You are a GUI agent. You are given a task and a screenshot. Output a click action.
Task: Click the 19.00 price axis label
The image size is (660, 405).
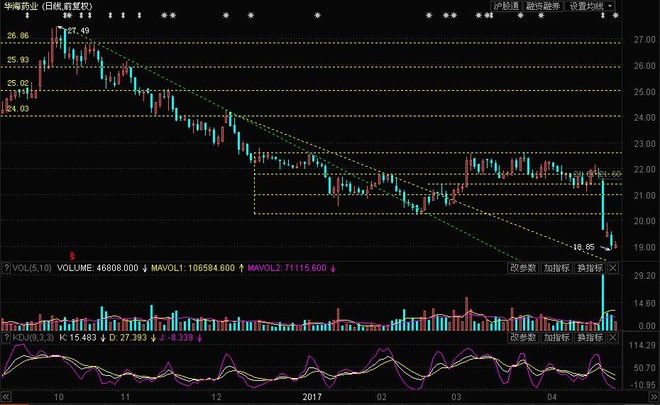[x=644, y=247]
